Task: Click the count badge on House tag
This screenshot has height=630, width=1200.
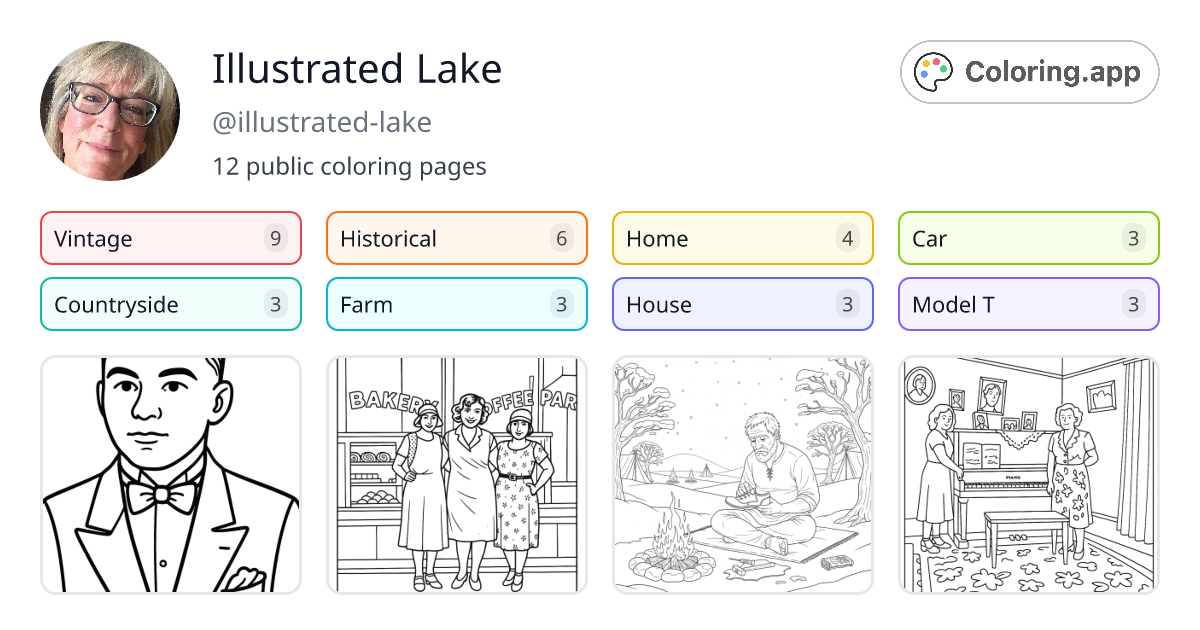Action: pos(847,304)
